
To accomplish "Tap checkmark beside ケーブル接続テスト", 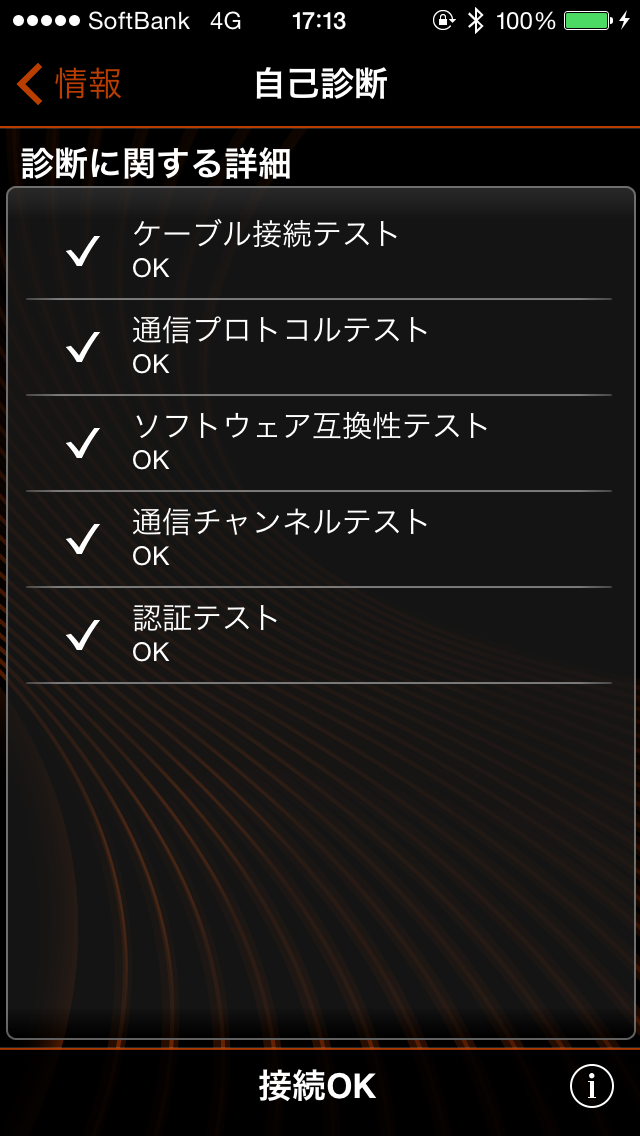I will pos(83,251).
